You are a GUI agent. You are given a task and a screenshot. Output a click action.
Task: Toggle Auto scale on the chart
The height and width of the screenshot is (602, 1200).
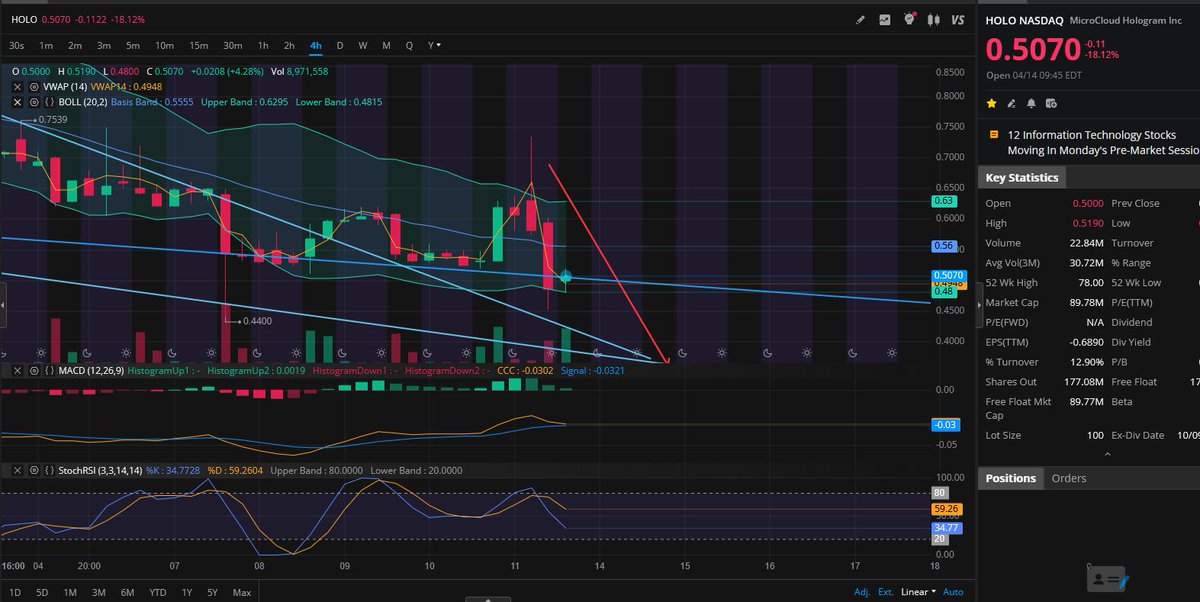coord(953,592)
